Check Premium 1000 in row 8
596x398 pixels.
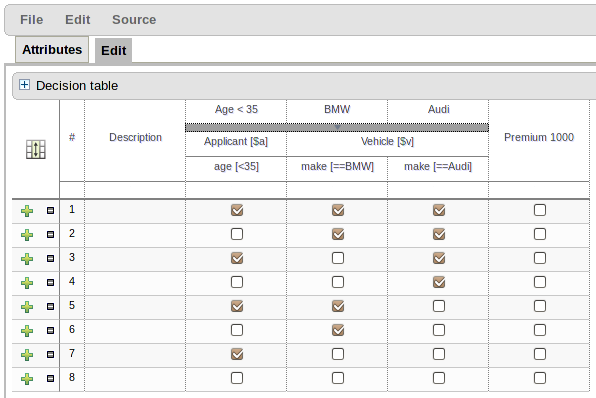click(540, 377)
